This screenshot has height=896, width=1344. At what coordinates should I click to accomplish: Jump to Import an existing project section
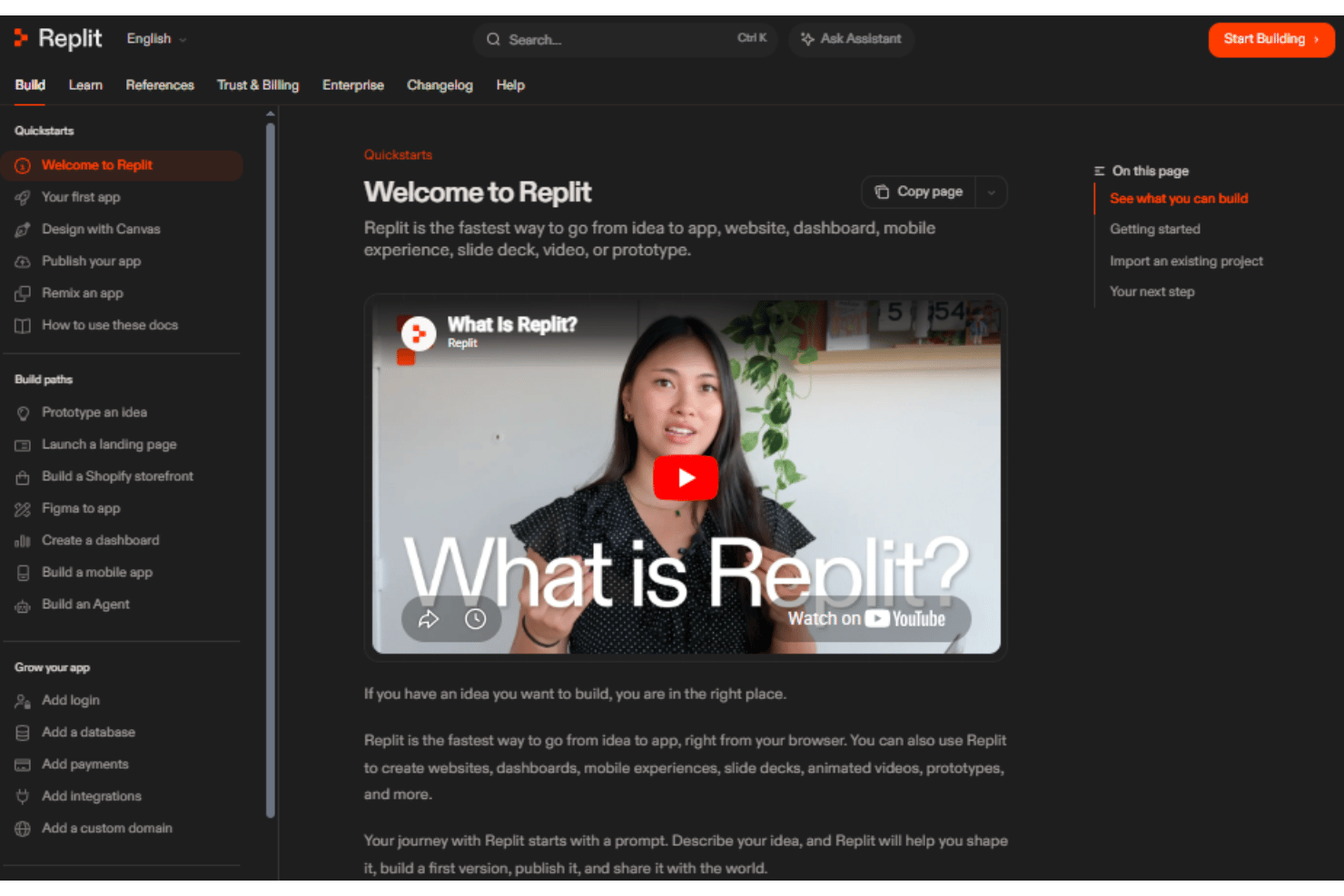point(1186,261)
